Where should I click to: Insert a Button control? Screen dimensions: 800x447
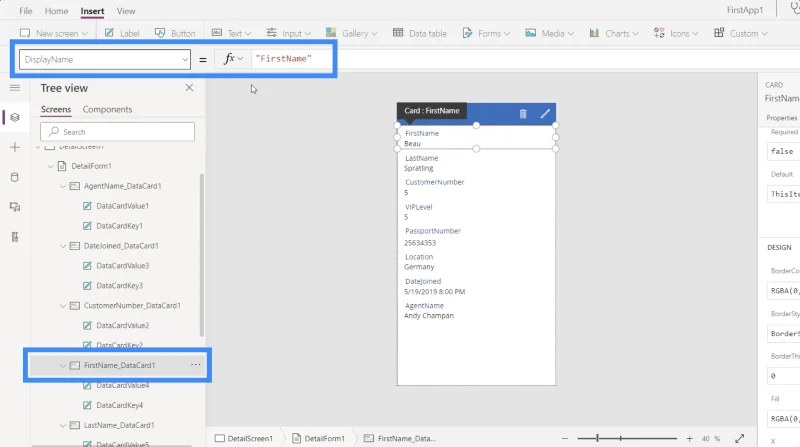(175, 33)
